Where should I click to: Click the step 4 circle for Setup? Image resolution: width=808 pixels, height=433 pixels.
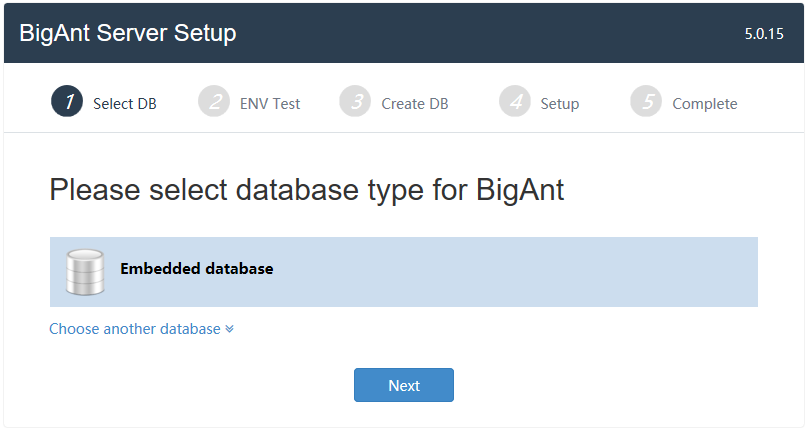click(515, 101)
